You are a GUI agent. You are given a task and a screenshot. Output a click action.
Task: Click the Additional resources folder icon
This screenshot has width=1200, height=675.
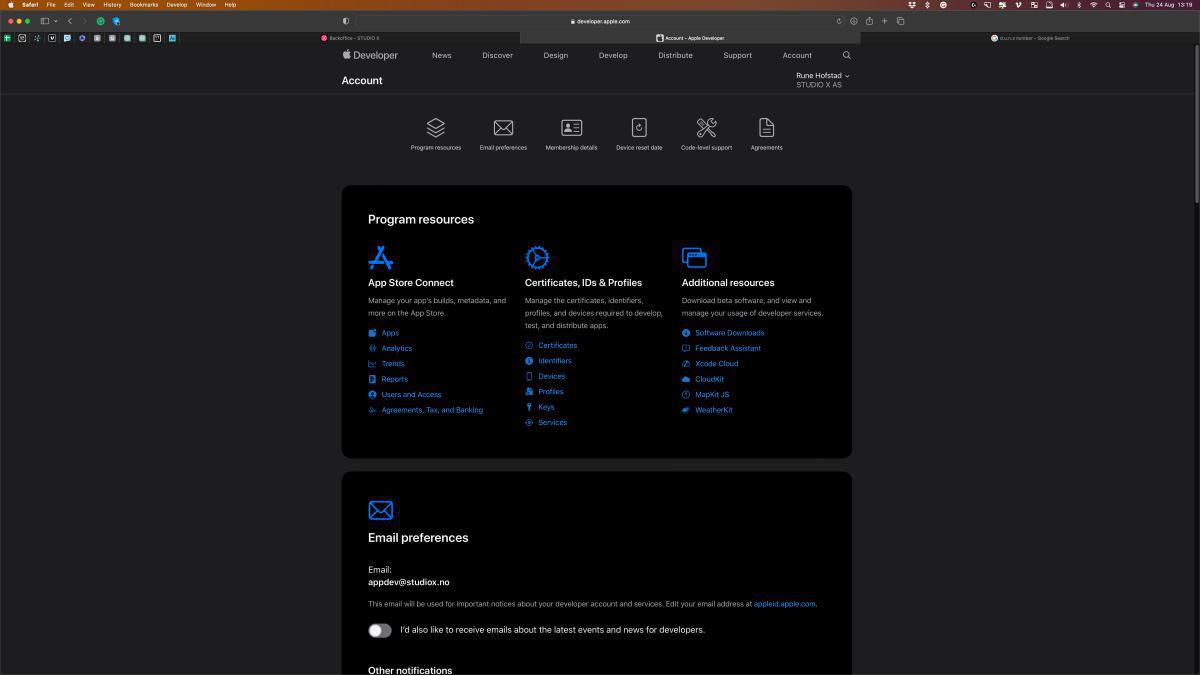click(x=694, y=257)
